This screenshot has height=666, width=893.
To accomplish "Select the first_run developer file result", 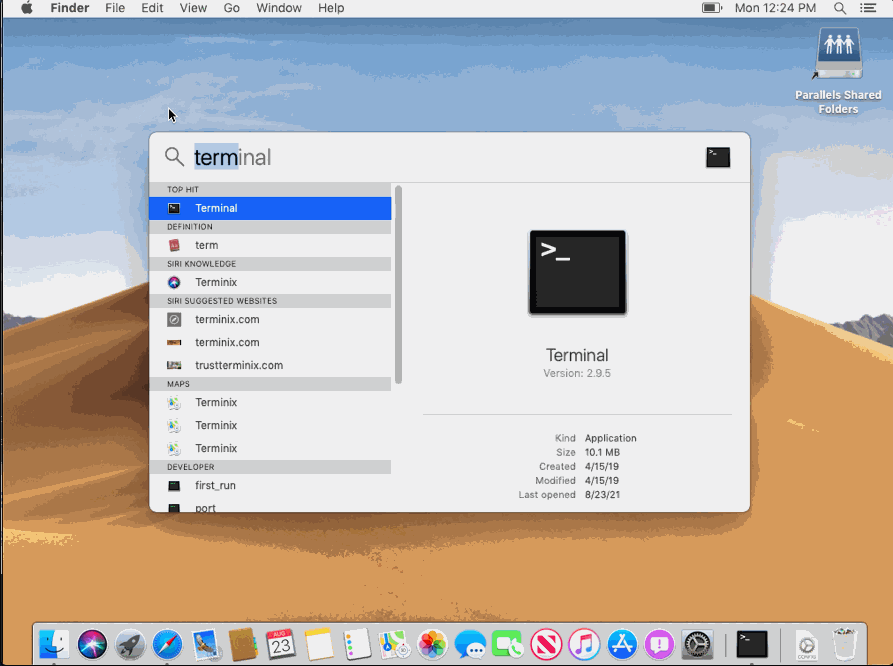I will 270,485.
